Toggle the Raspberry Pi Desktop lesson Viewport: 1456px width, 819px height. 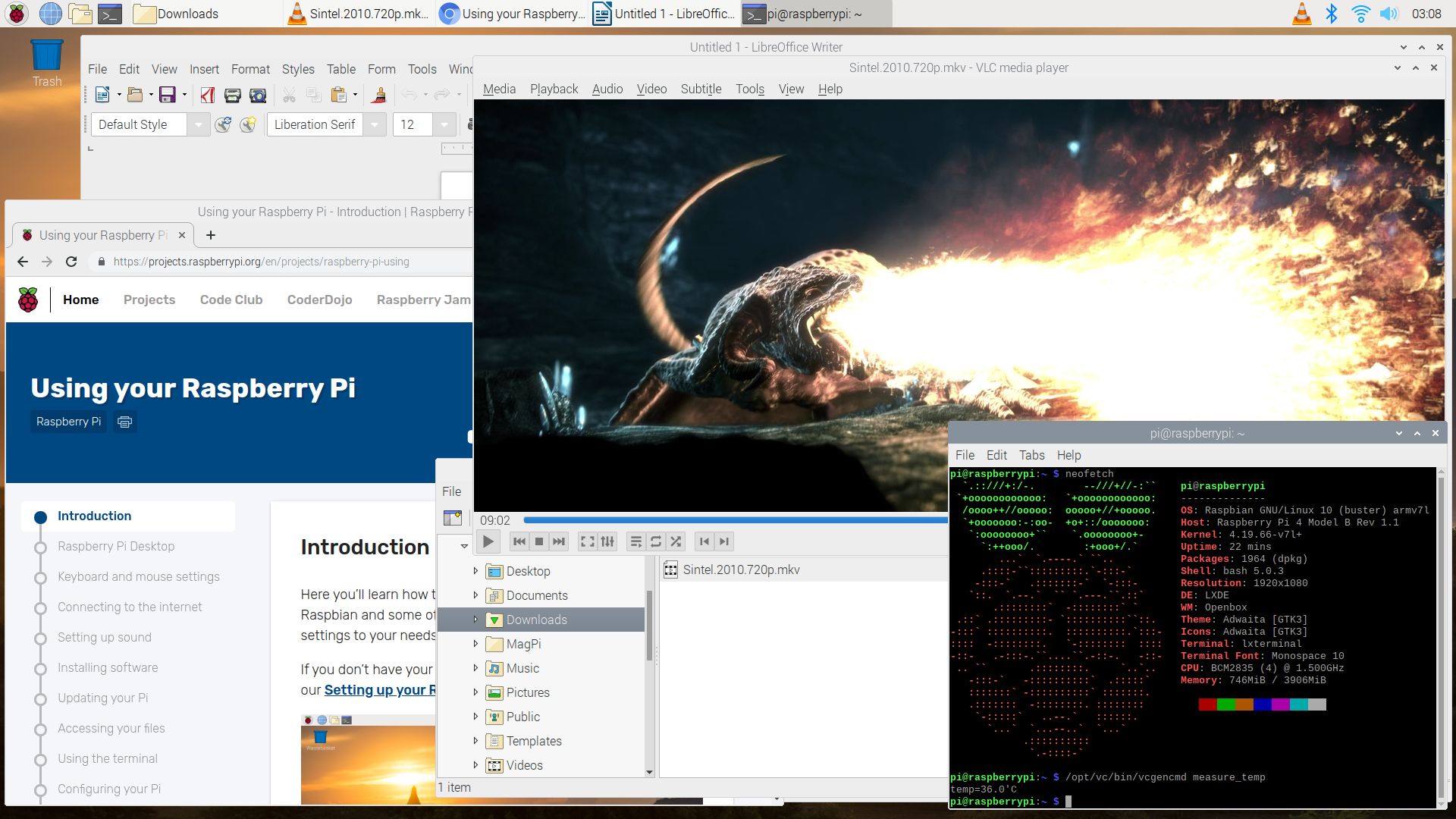[116, 546]
